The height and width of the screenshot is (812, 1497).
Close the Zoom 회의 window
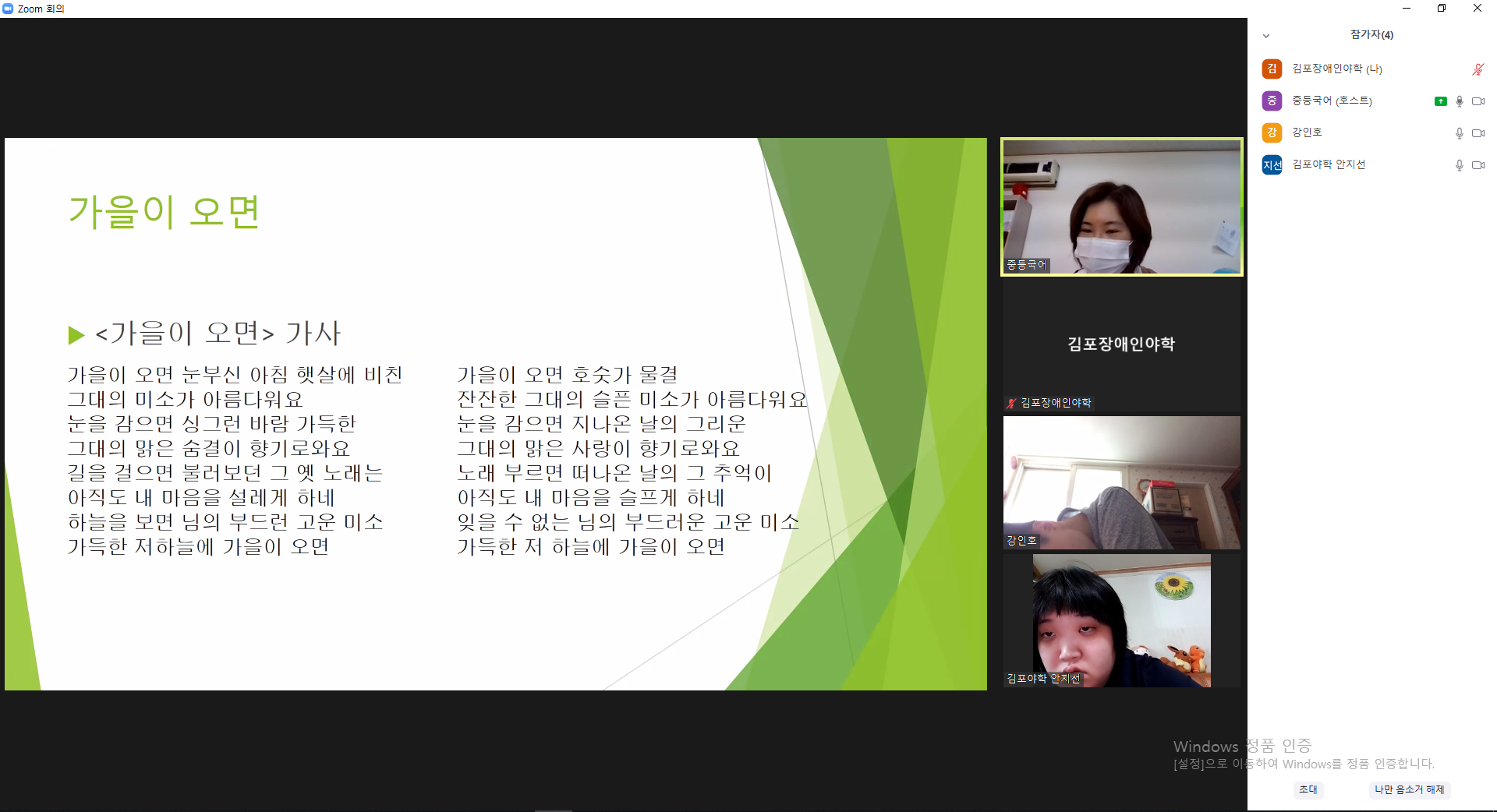1478,9
